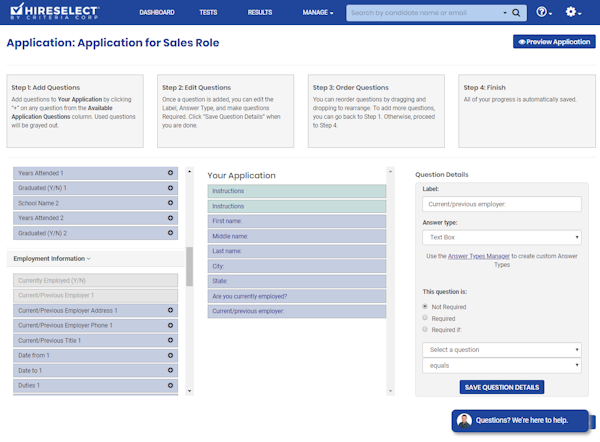Image resolution: width=600 pixels, height=442 pixels.
Task: Open the Select a question dropdown
Action: 501,350
